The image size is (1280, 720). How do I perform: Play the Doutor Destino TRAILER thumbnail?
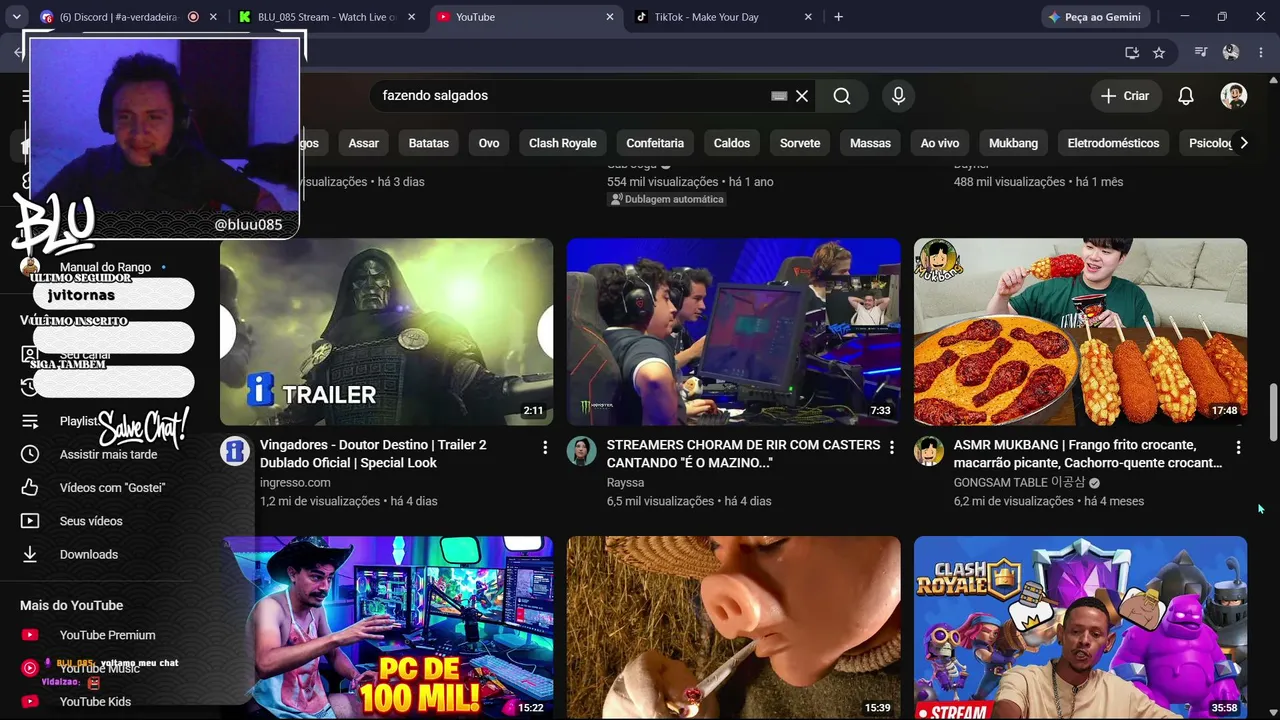pyautogui.click(x=386, y=332)
